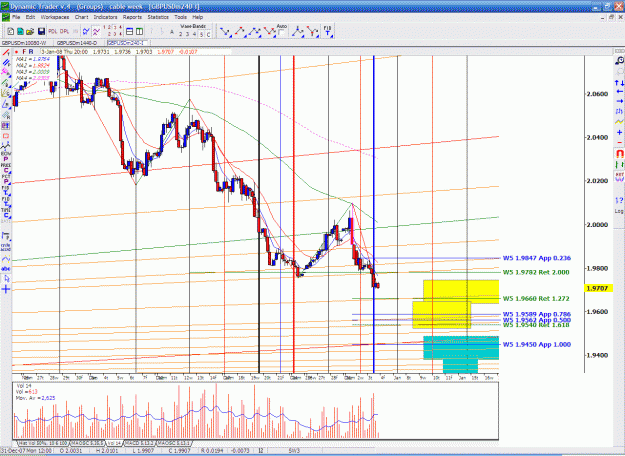Select Wave Bands number 2

coord(181,34)
